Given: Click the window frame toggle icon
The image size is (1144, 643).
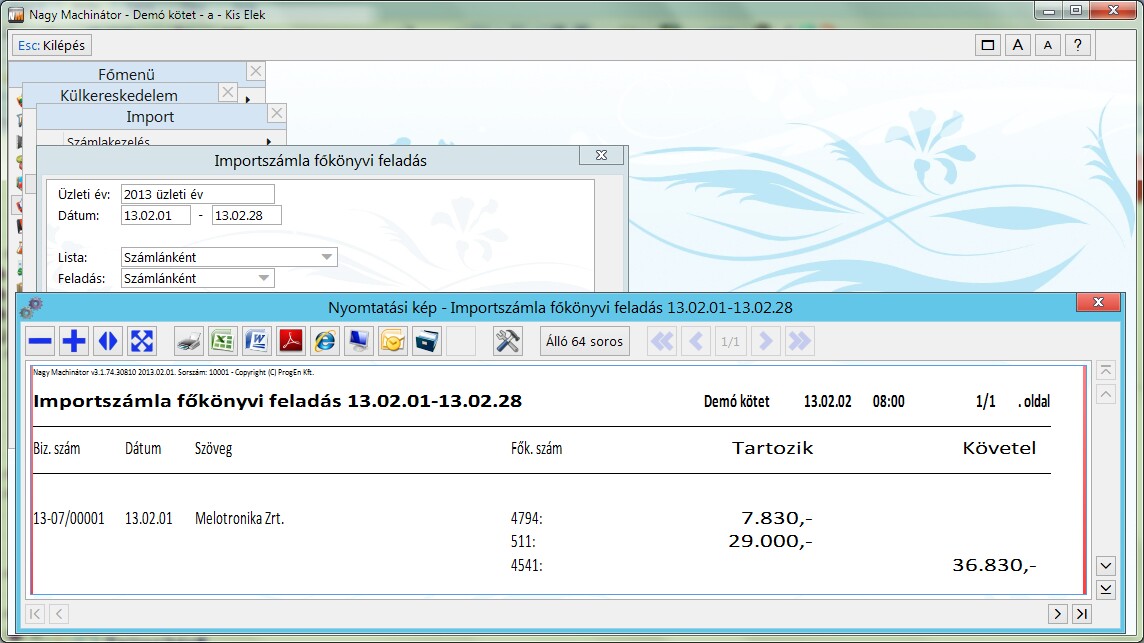Looking at the screenshot, I should click(x=987, y=45).
